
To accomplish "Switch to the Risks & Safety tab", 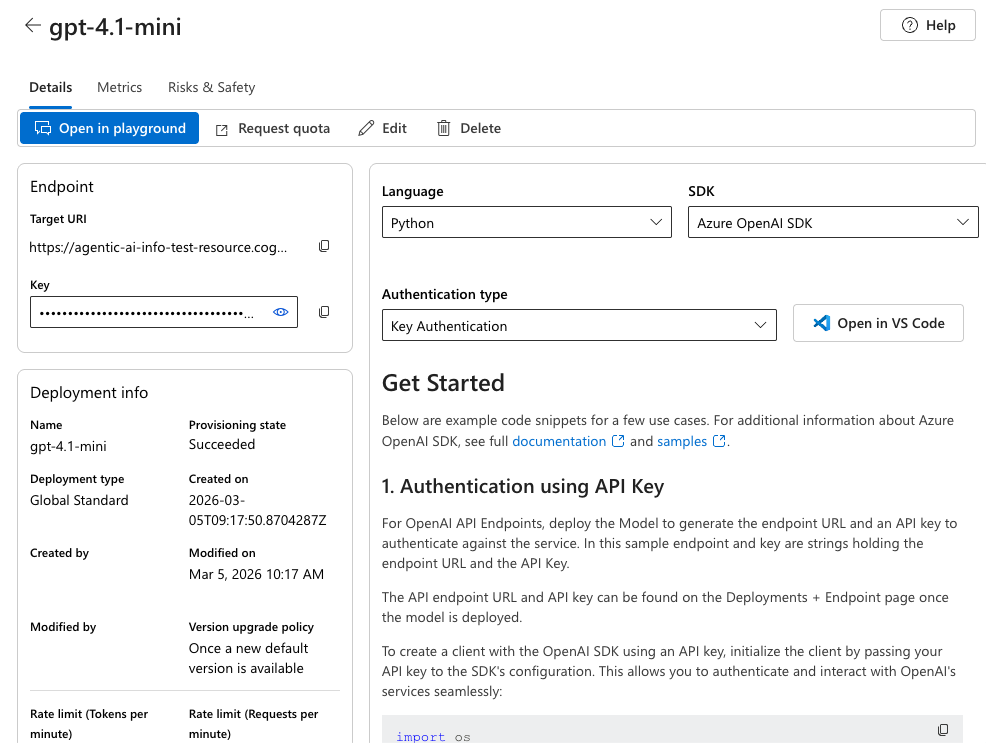I will pos(211,87).
